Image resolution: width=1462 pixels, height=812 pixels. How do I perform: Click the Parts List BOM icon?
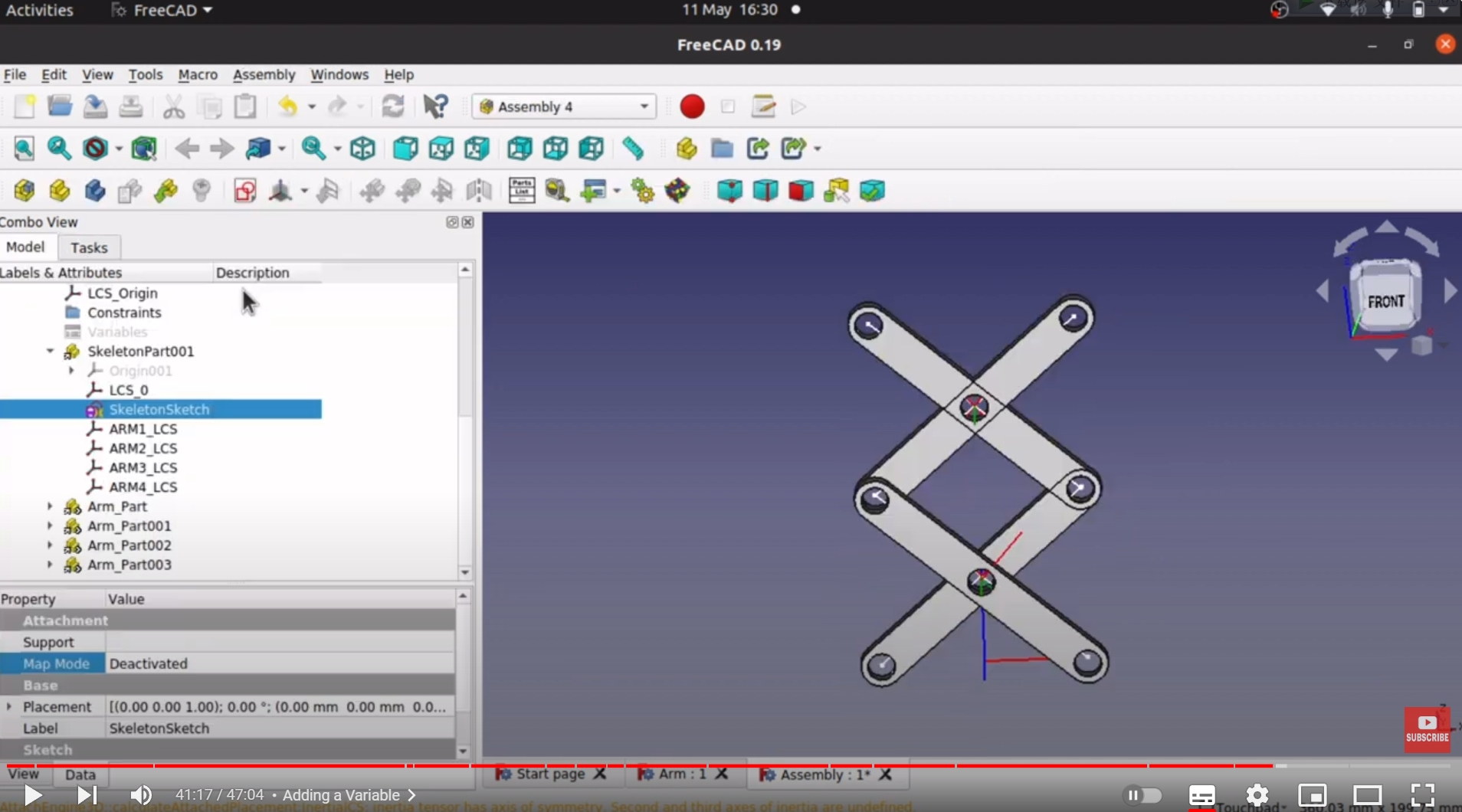click(521, 191)
